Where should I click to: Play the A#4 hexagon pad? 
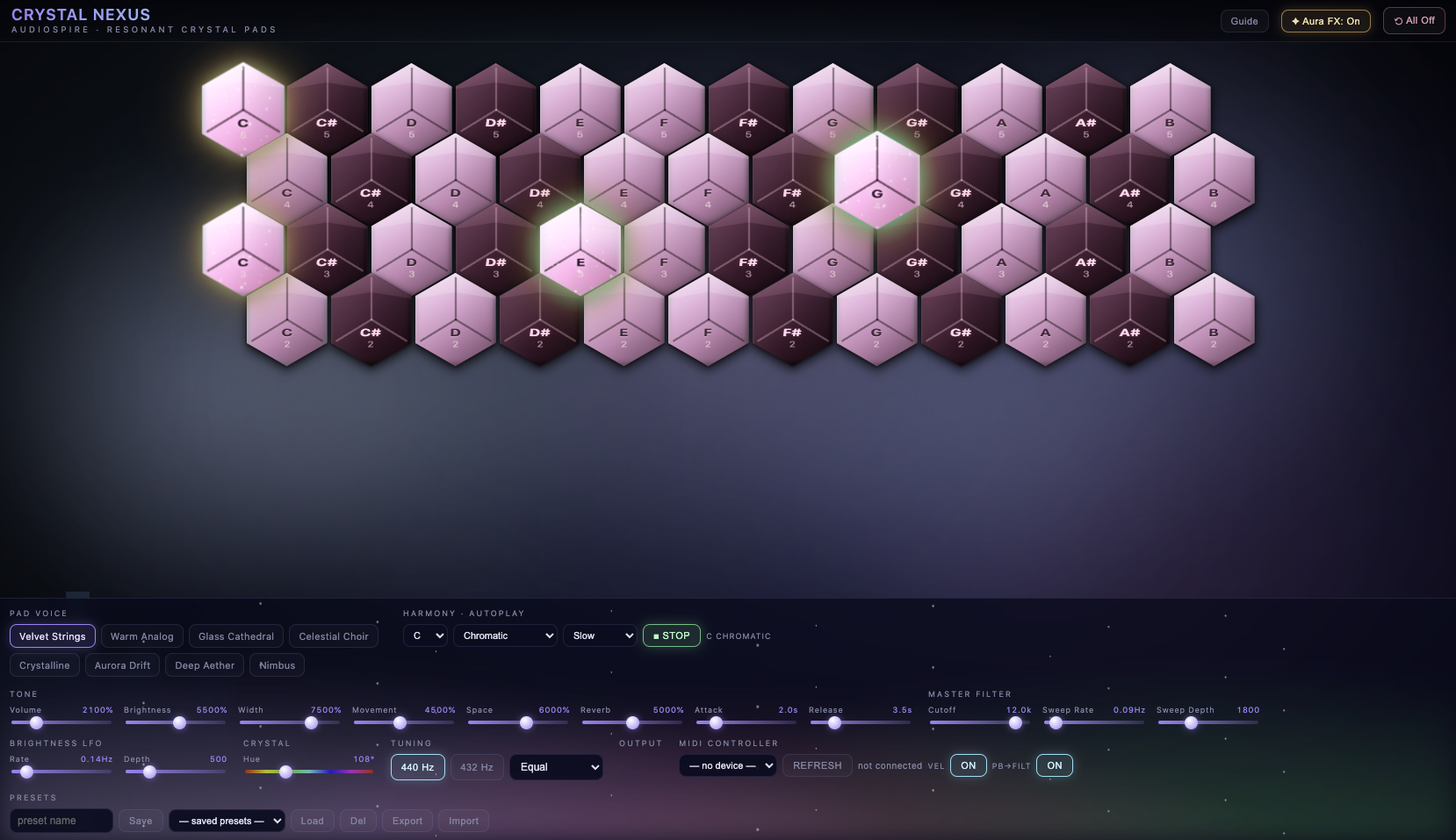(1129, 180)
